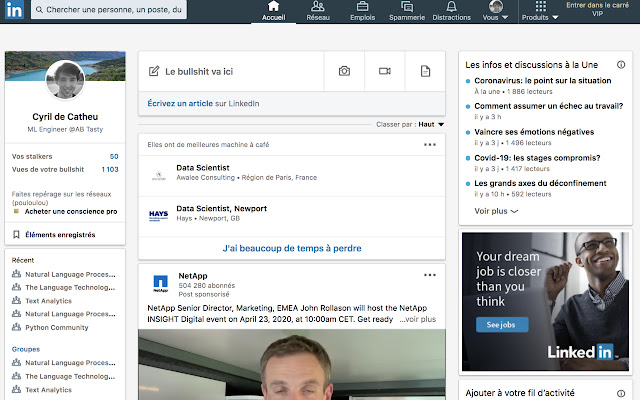Click J'ai beaucoup de temps à perdre
Image resolution: width=640 pixels, height=400 pixels.
(292, 248)
